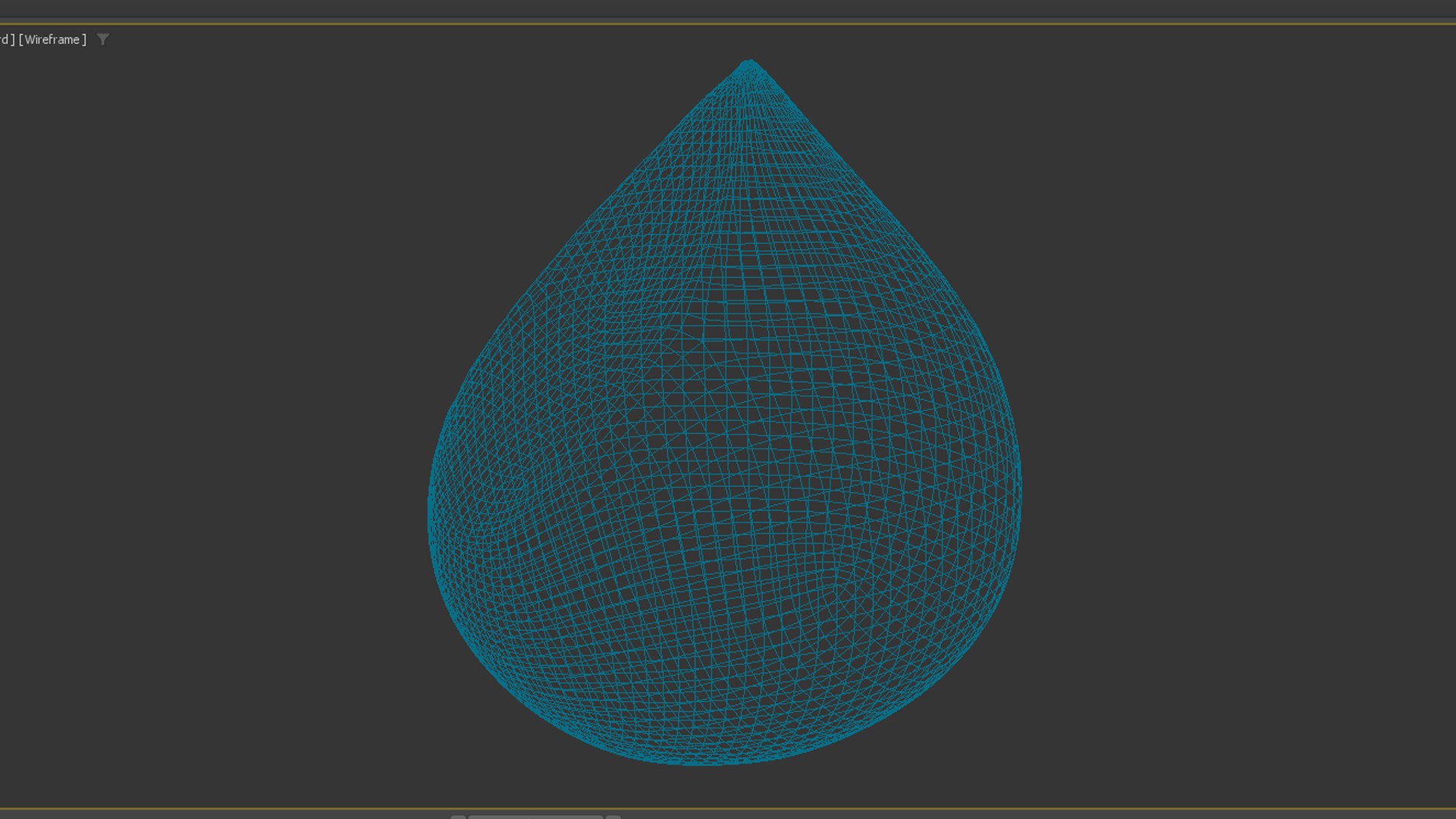The height and width of the screenshot is (819, 1456).
Task: Click the viewport filter funnel icon
Action: tap(103, 39)
